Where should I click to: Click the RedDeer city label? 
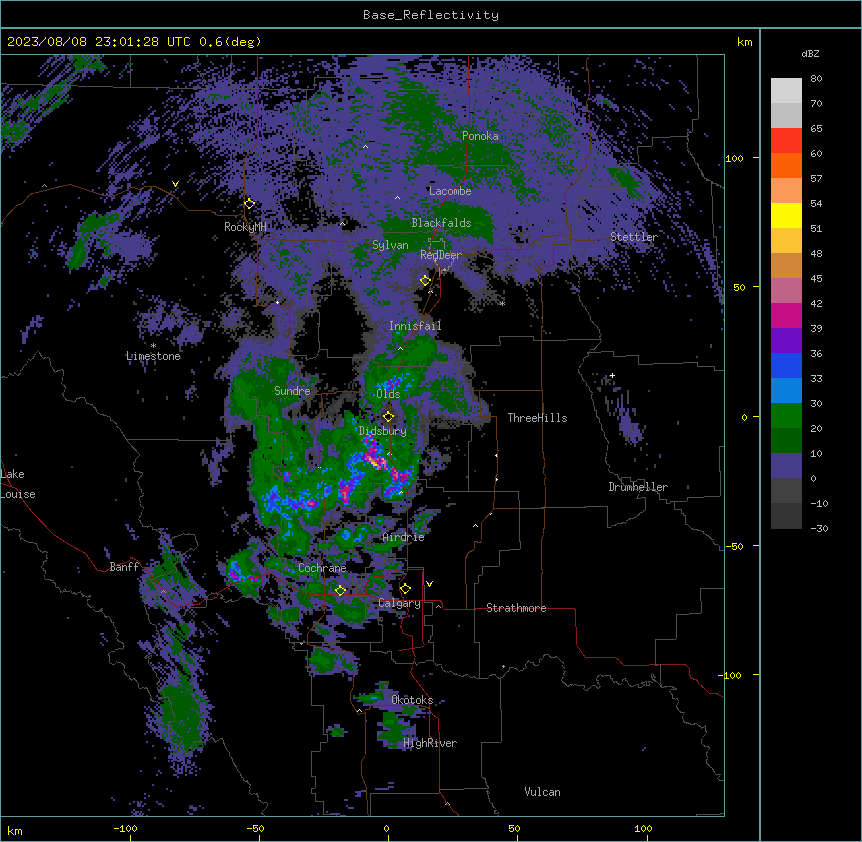[441, 255]
